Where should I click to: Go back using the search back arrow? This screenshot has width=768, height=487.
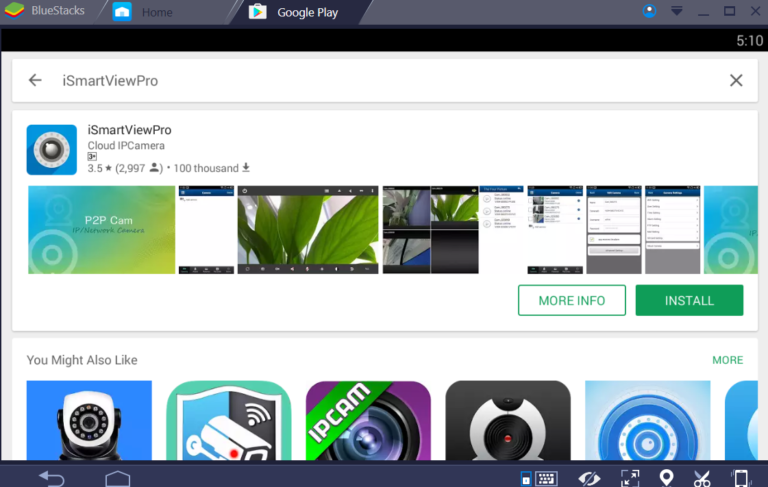pyautogui.click(x=35, y=80)
